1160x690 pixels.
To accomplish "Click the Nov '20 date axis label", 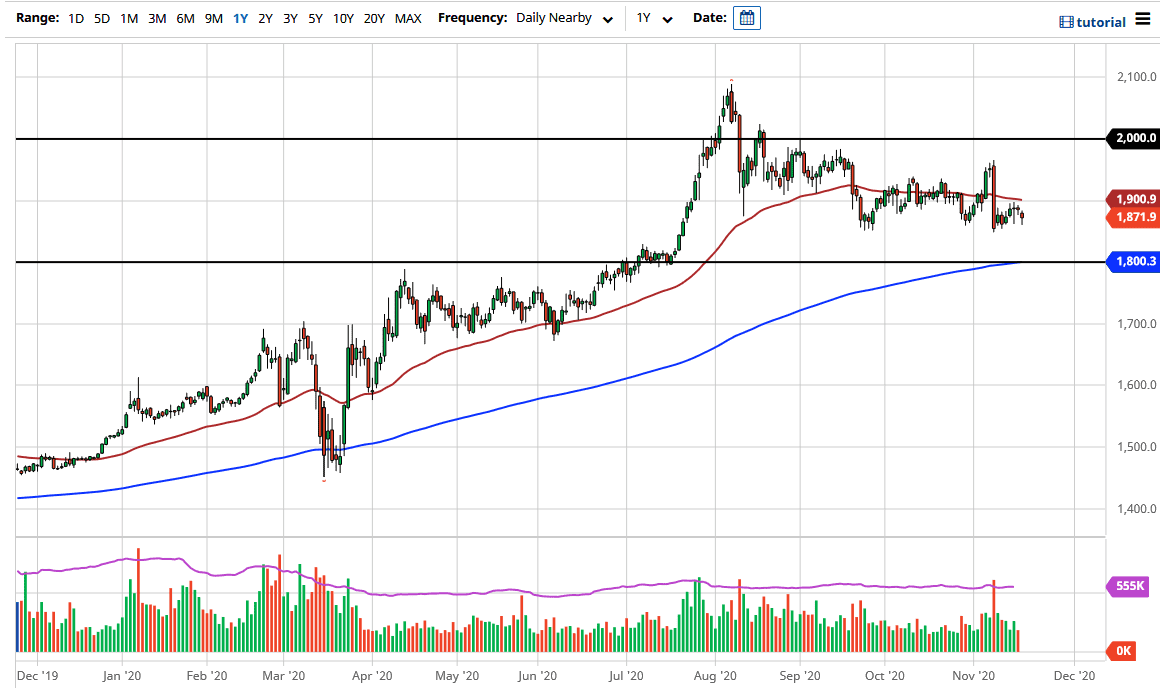I will (974, 676).
